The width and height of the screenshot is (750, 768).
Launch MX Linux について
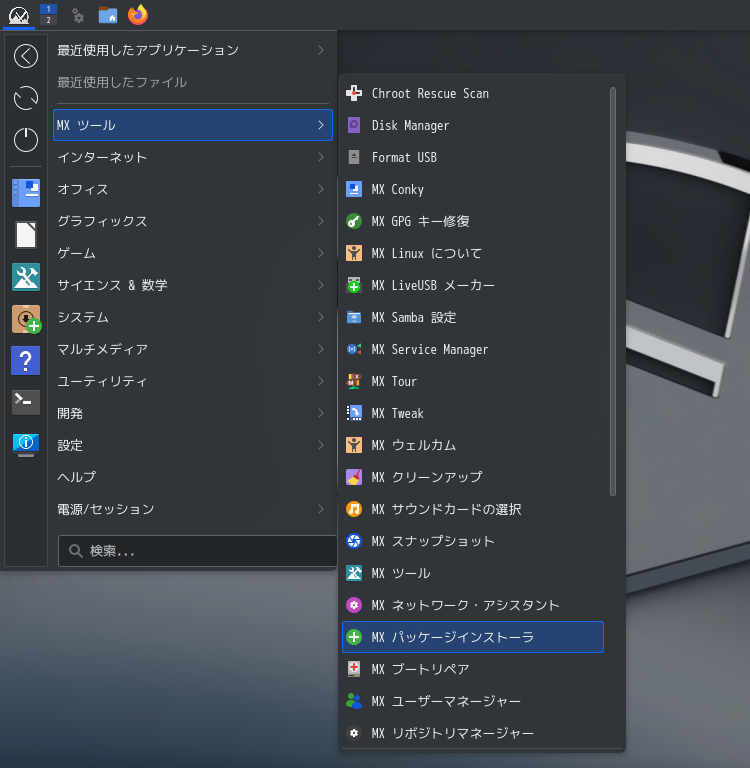(x=473, y=253)
